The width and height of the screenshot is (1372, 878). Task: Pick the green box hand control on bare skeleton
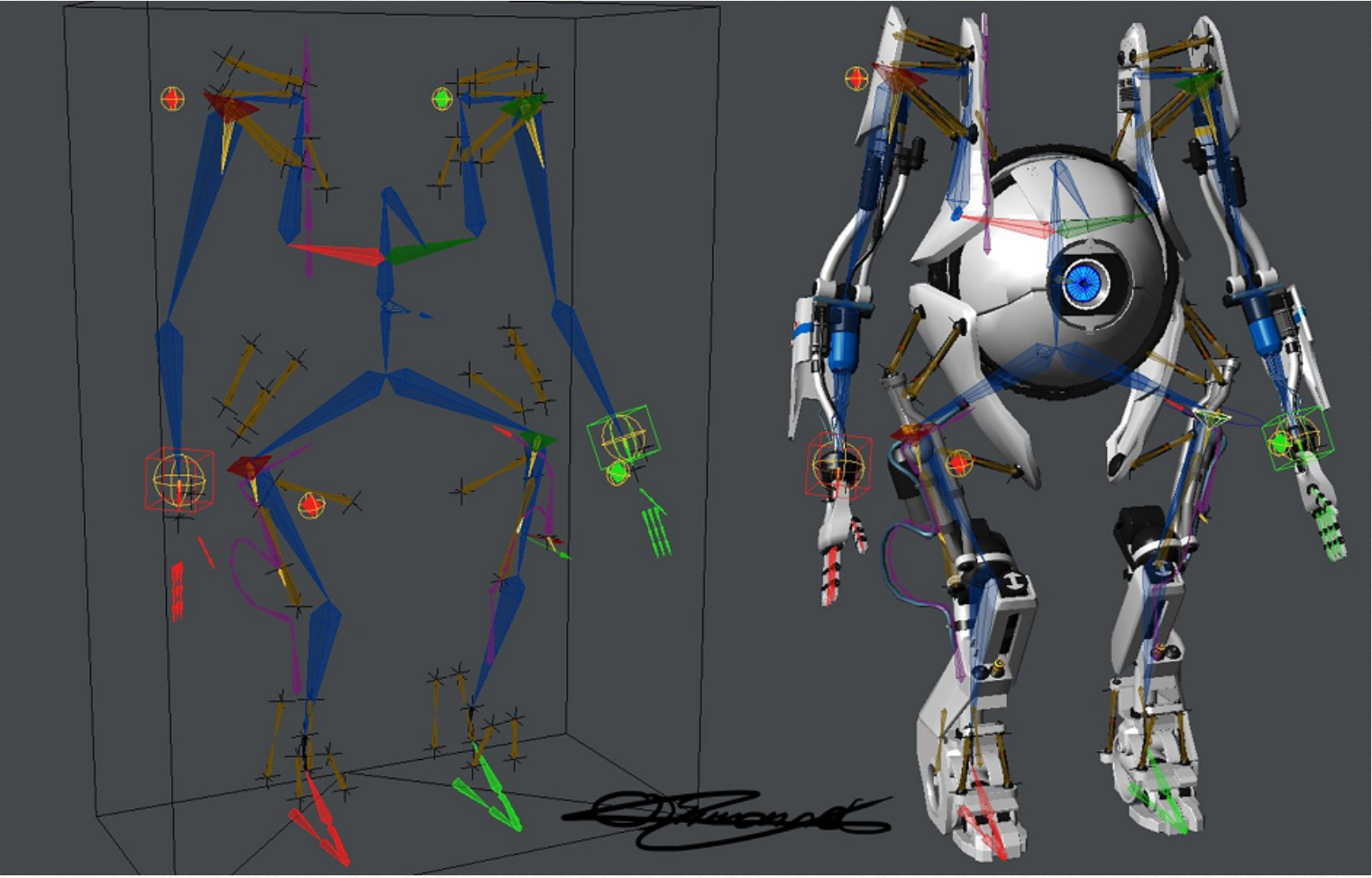tap(623, 437)
